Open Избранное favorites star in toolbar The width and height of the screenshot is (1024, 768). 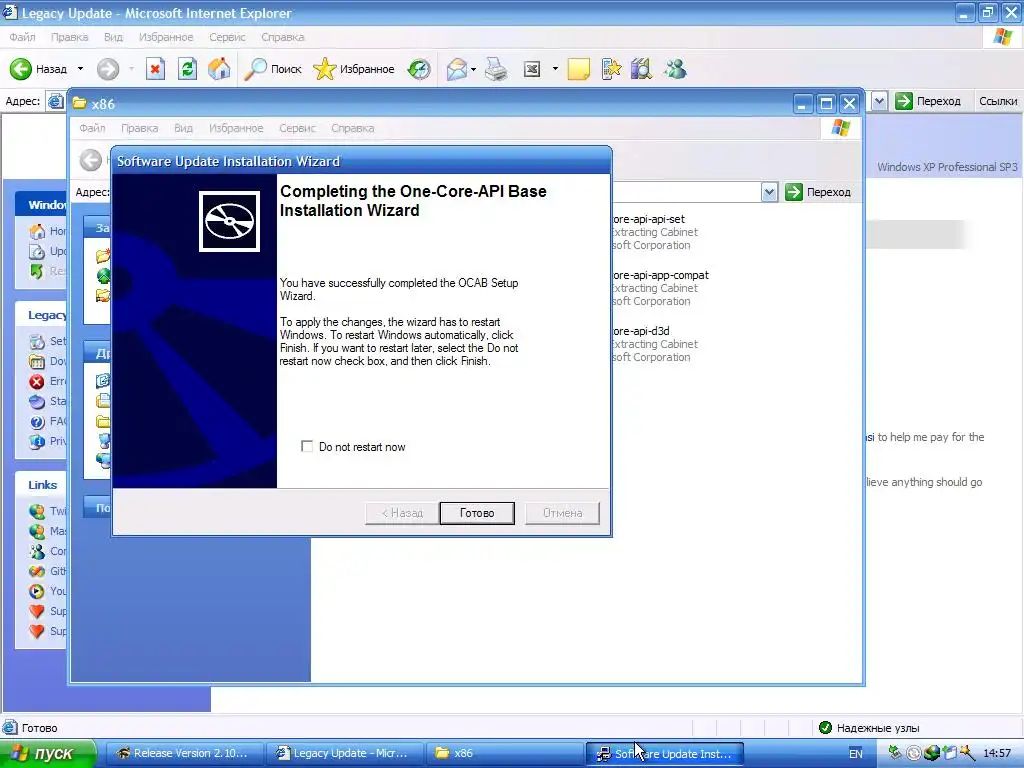coord(353,69)
